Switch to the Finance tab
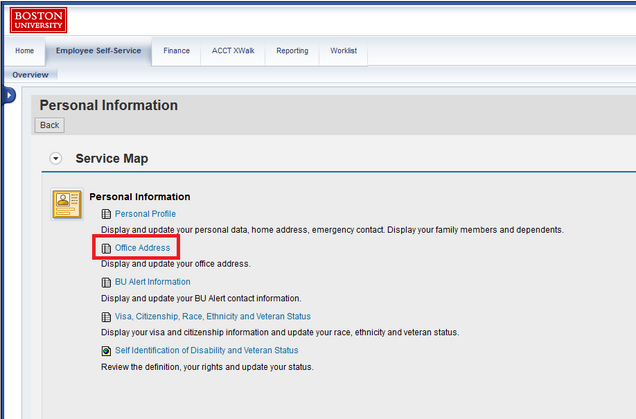This screenshot has height=419, width=636. [x=176, y=51]
